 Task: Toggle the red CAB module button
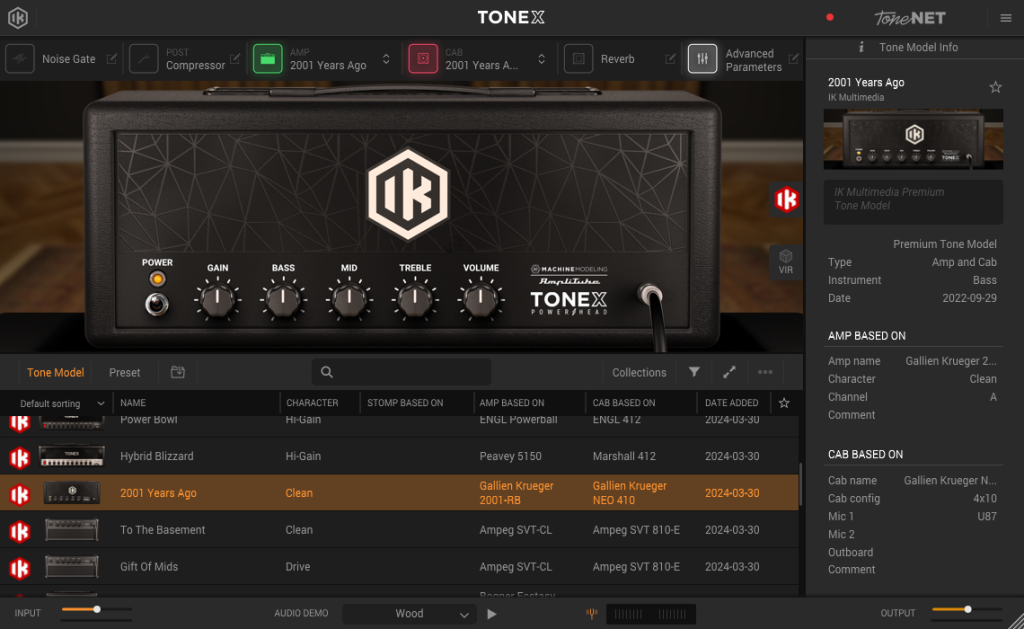(x=423, y=59)
